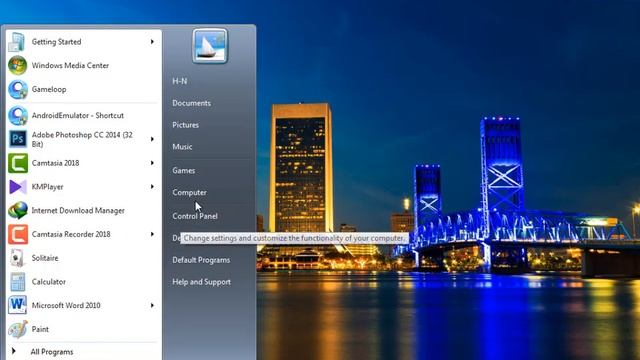
Task: Expand Microsoft Word 2010 recent documents arrow
Action: [152, 305]
